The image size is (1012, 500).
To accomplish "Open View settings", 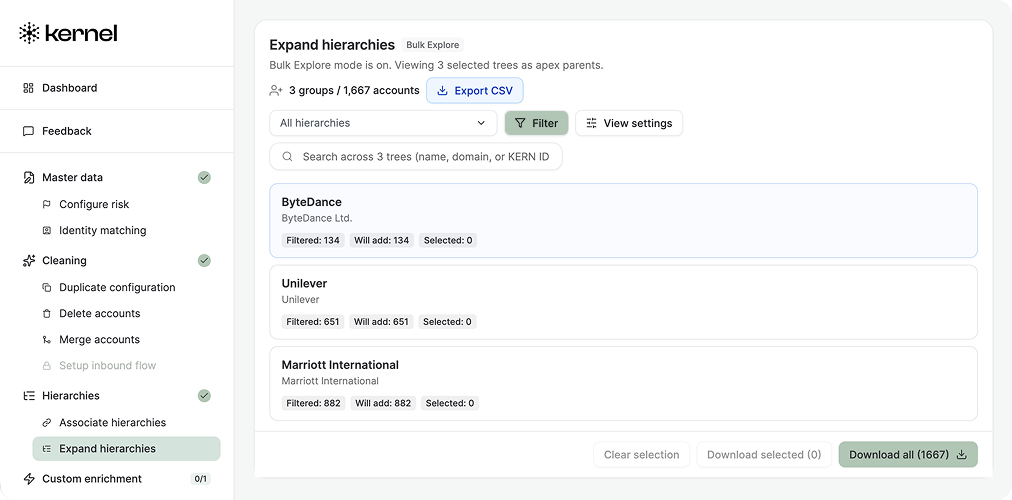I will click(x=629, y=123).
